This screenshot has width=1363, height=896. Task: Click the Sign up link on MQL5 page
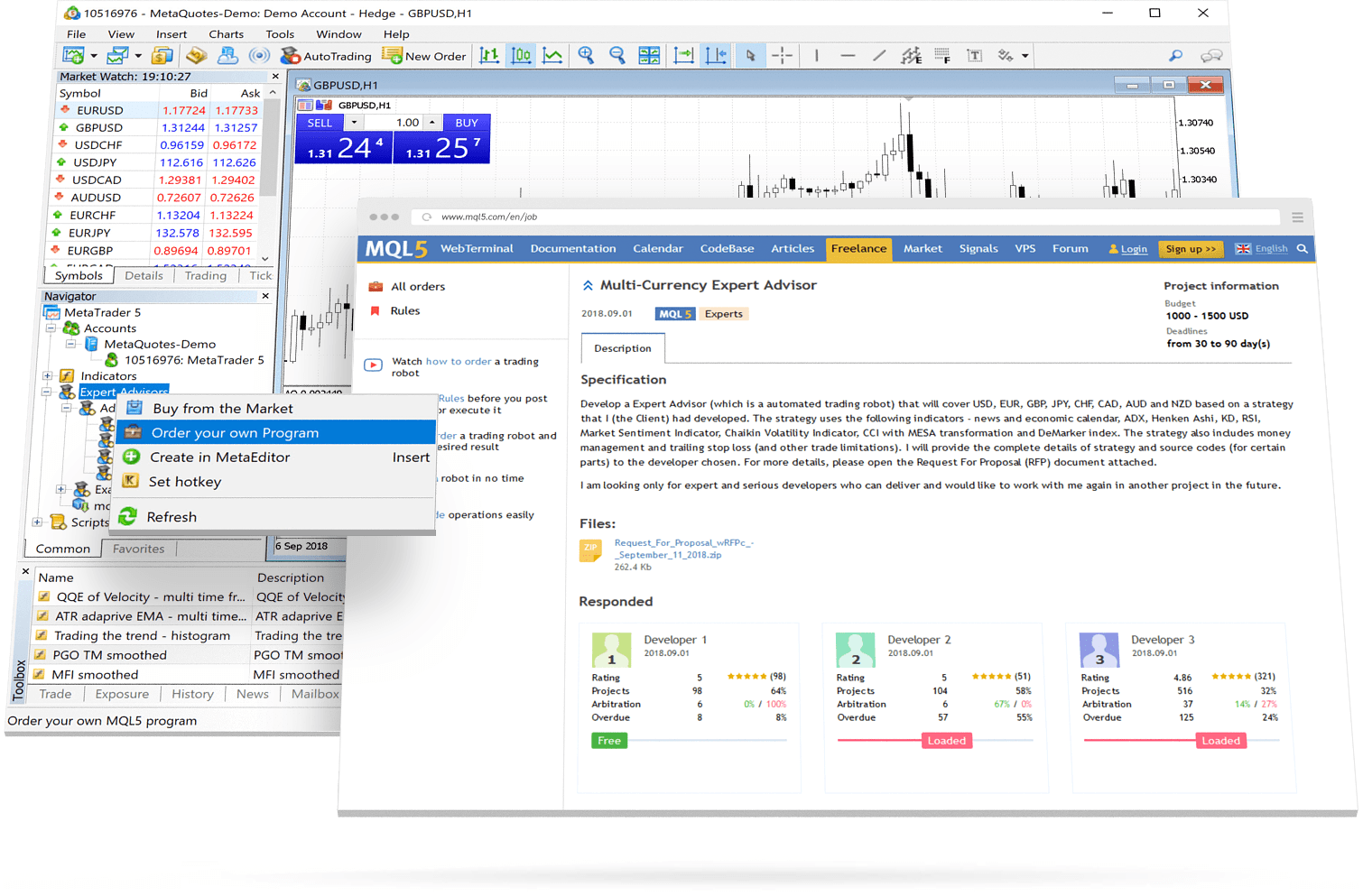pos(1190,248)
